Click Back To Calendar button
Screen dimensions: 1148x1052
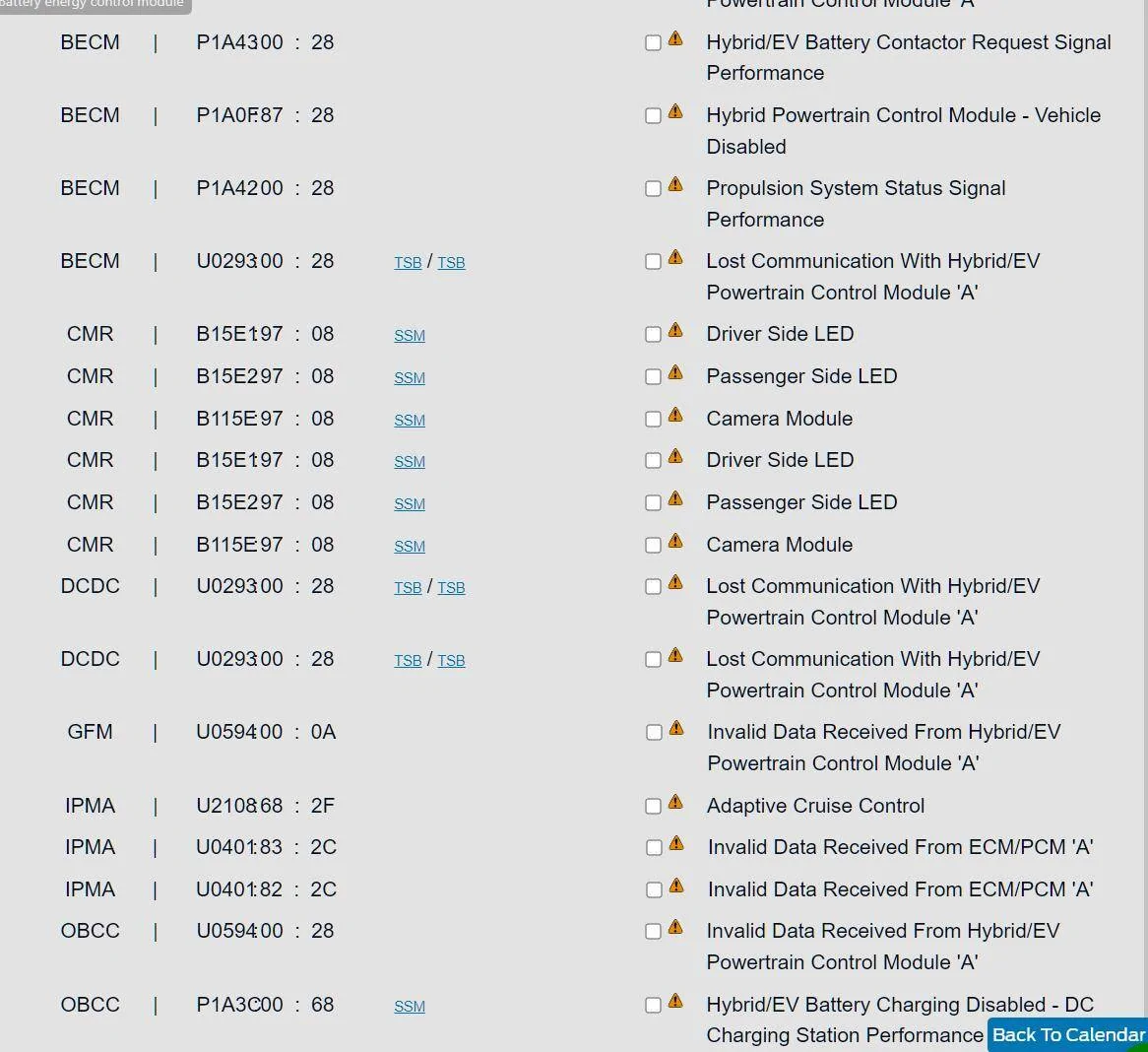[1067, 1034]
